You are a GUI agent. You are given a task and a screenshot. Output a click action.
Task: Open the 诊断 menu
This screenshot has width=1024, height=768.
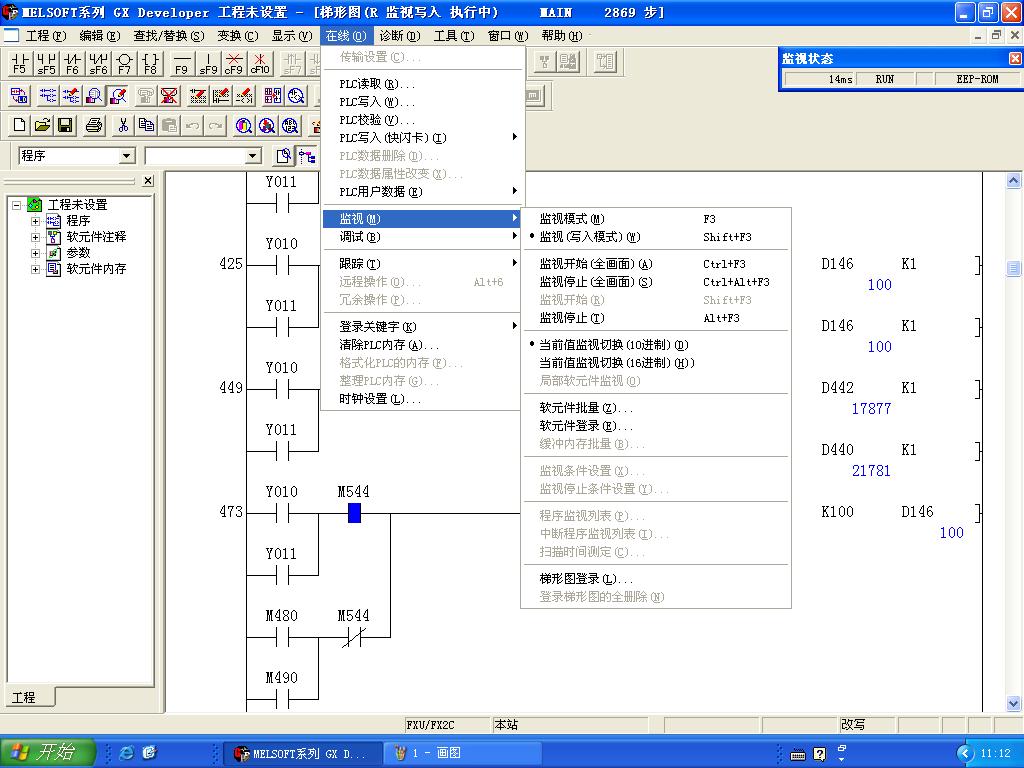[x=399, y=36]
